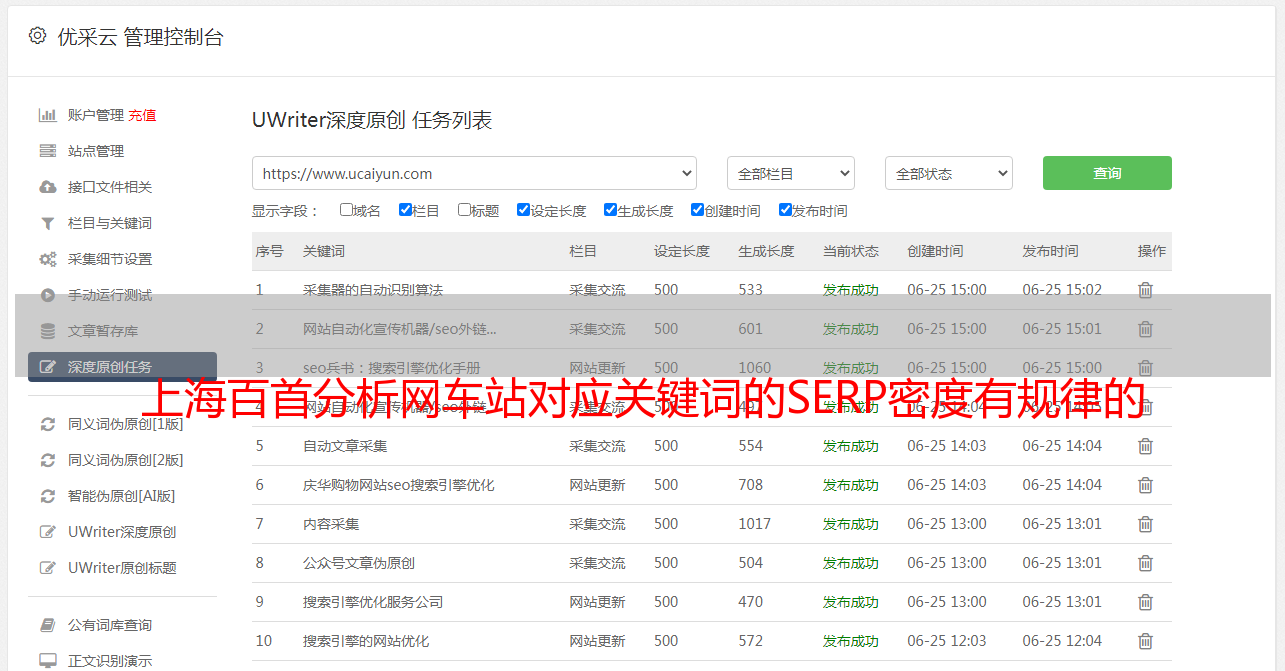Open 公有词库查询 in the sidebar
This screenshot has height=671, width=1285.
click(x=110, y=625)
